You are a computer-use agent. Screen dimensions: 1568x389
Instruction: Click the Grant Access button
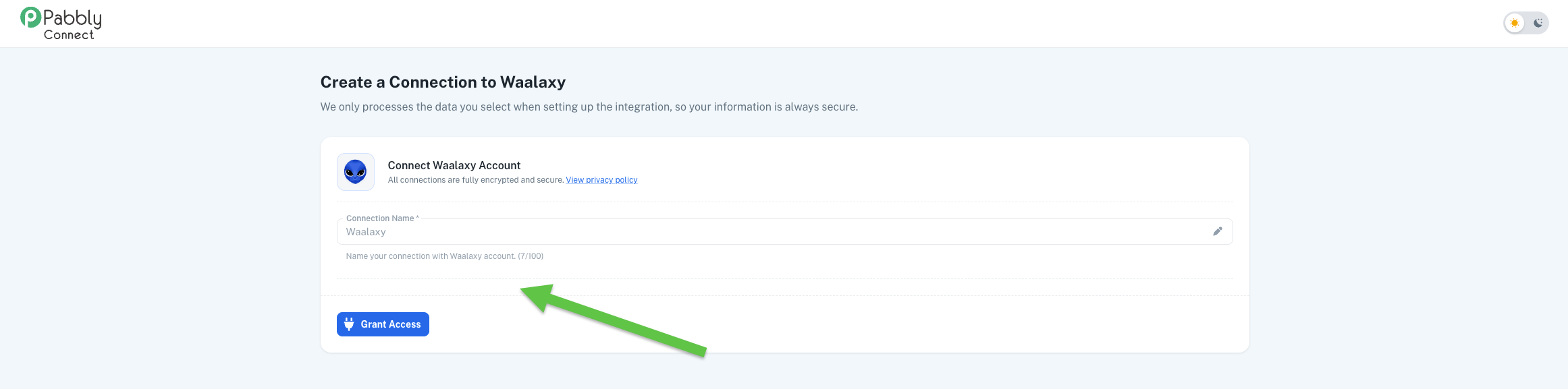(x=383, y=324)
